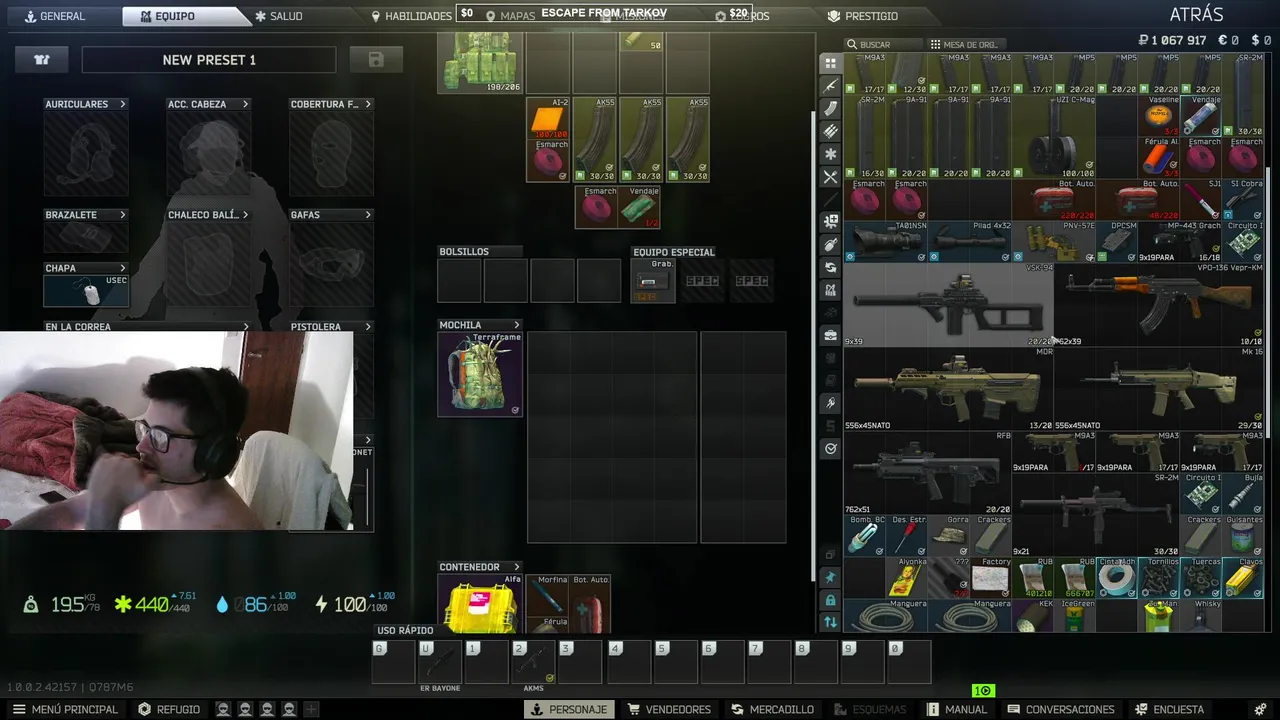Image resolution: width=1280 pixels, height=720 pixels.
Task: Filter stash by containers case icon
Action: 830,336
